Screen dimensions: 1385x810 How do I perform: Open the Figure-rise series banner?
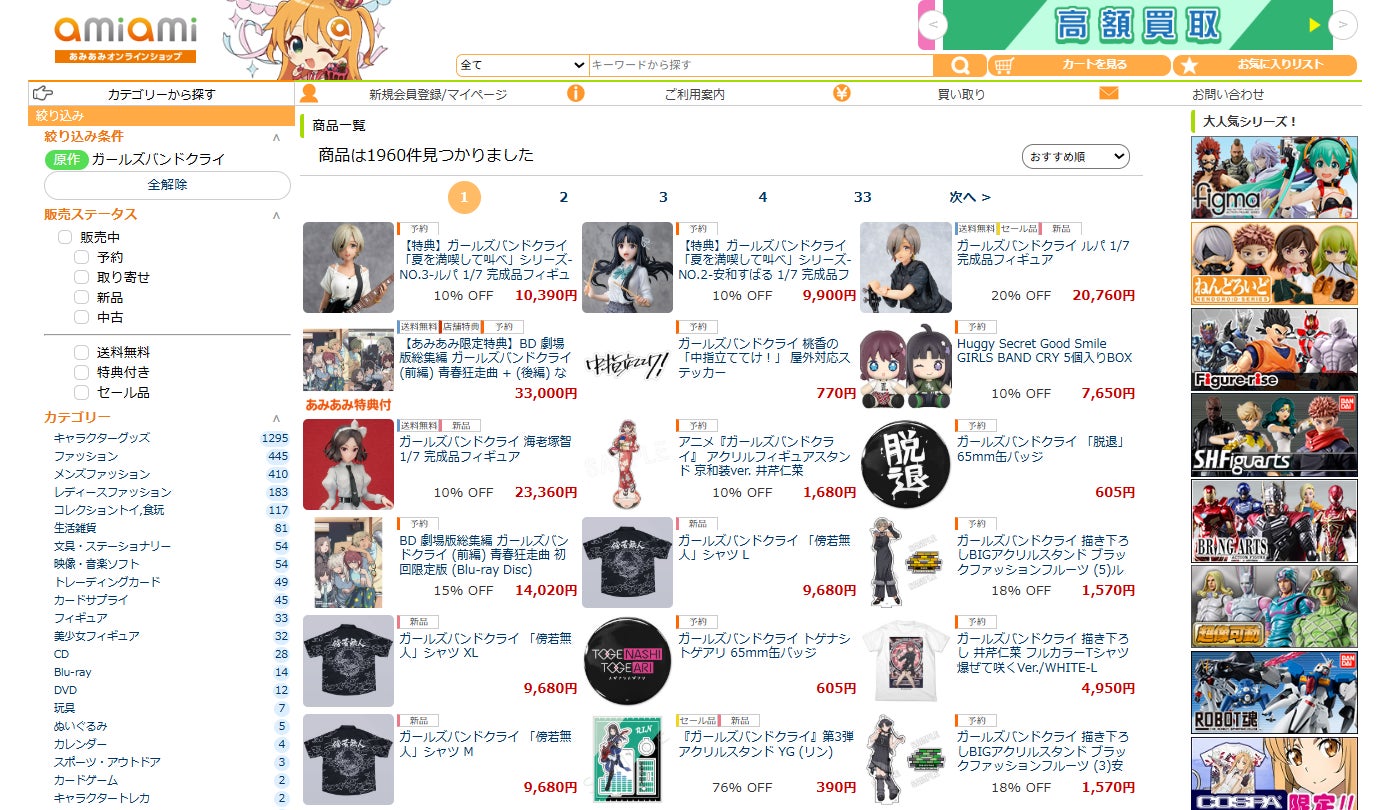click(x=1274, y=349)
